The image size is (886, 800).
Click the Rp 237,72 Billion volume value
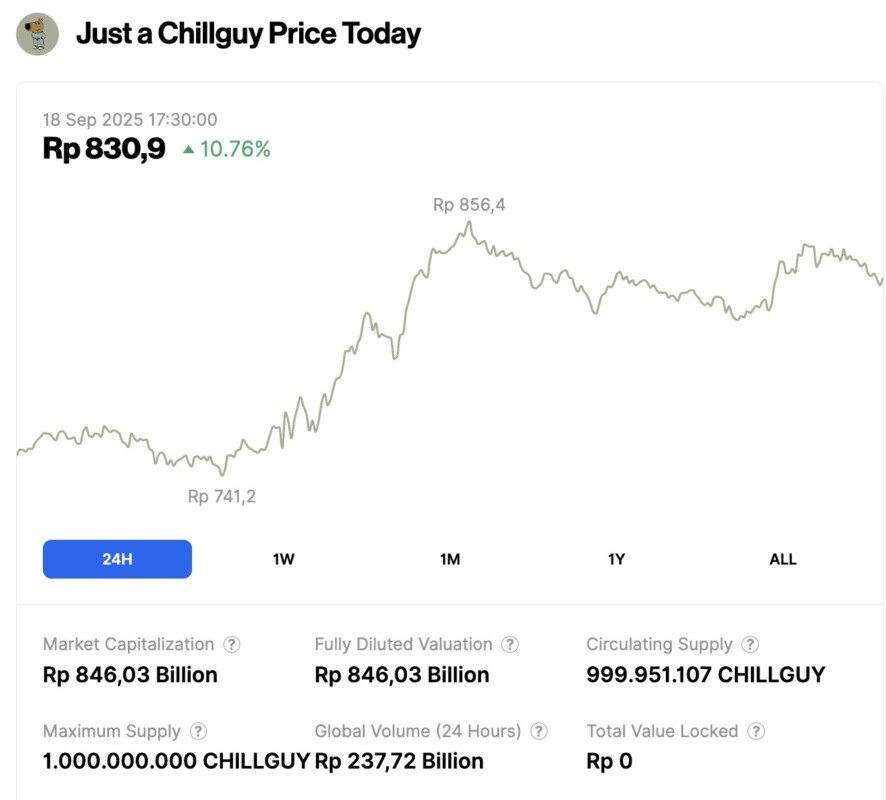tap(399, 761)
